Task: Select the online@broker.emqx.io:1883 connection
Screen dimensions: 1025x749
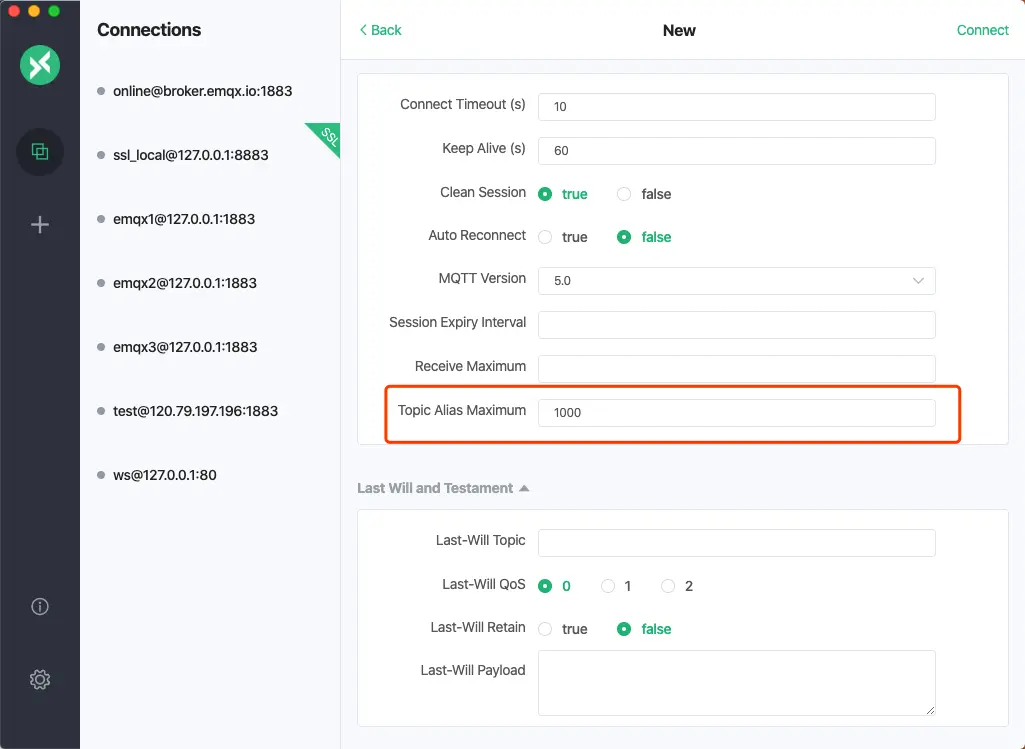Action: 202,91
